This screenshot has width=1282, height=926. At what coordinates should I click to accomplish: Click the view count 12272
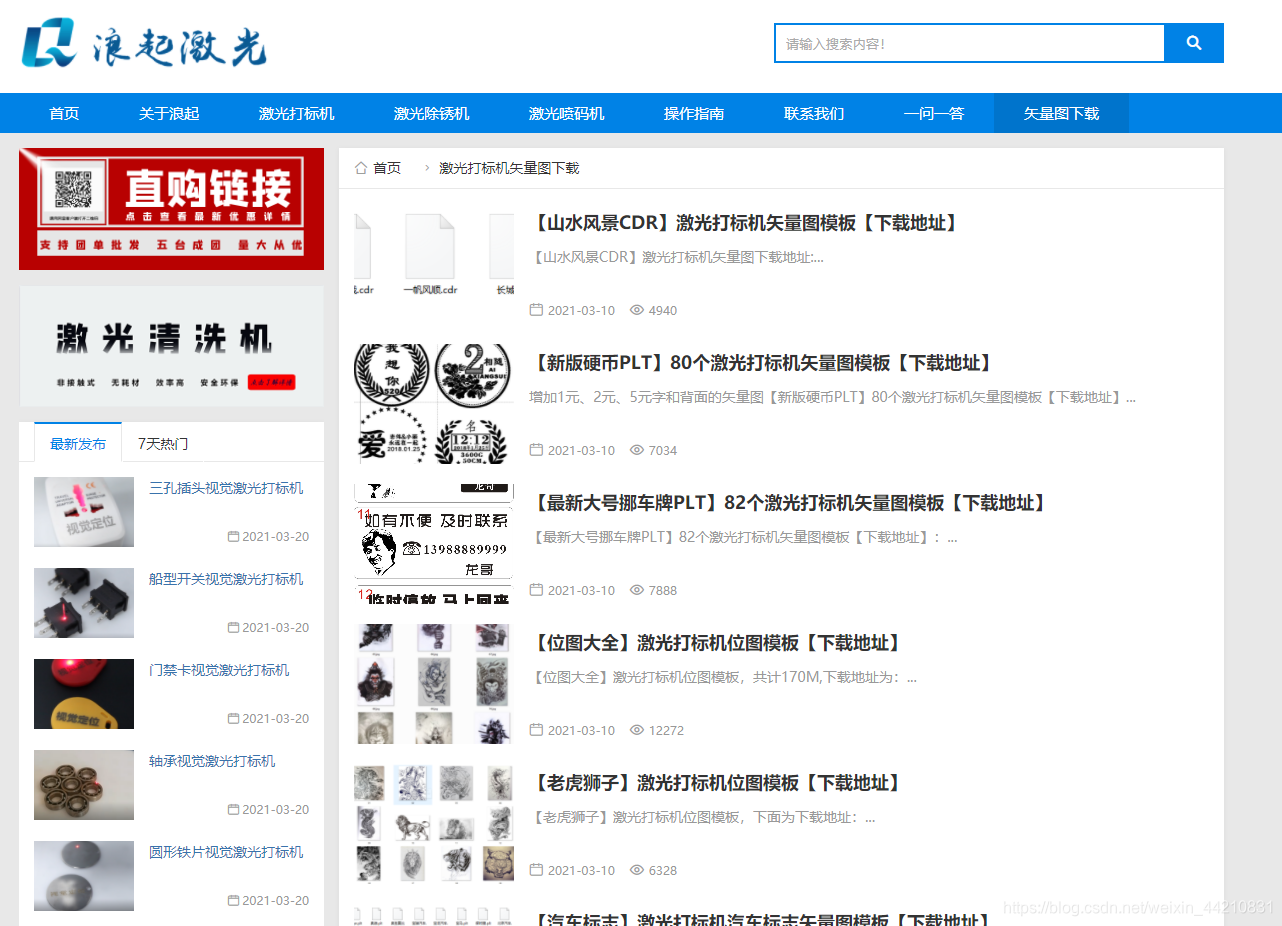click(x=666, y=730)
